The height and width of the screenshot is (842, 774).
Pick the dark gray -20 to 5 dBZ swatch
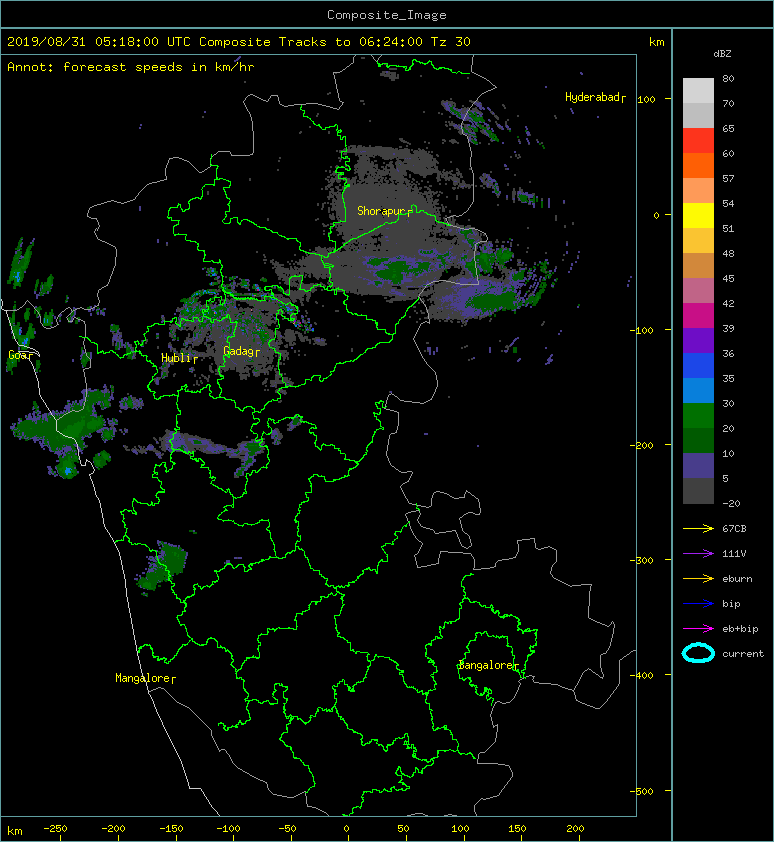[x=698, y=490]
